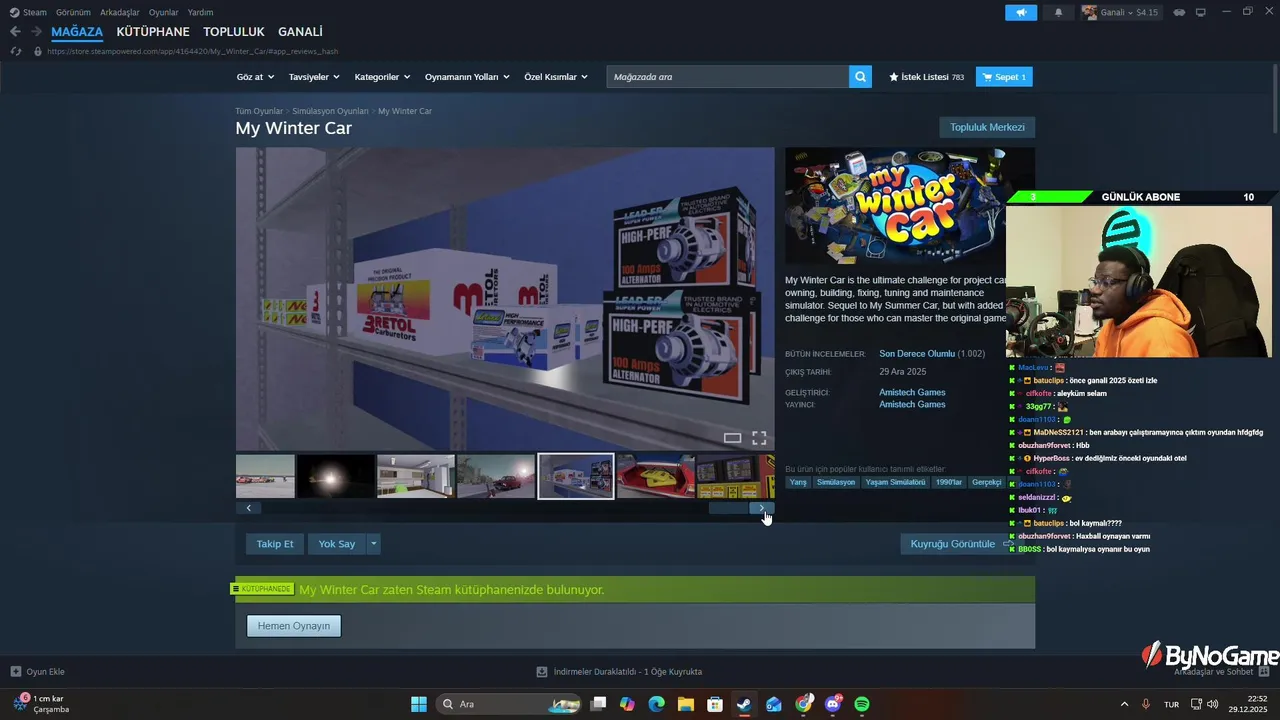
Task: Expand the Kategoriler dropdown
Action: [x=382, y=77]
